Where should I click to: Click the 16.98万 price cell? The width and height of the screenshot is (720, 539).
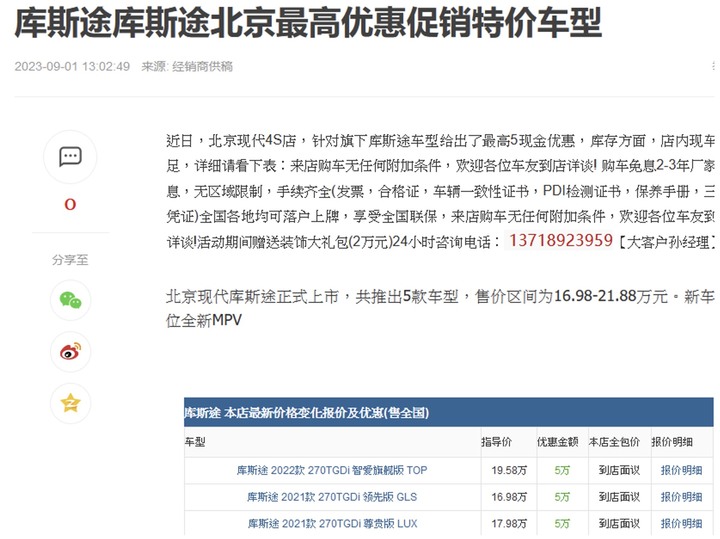point(509,497)
